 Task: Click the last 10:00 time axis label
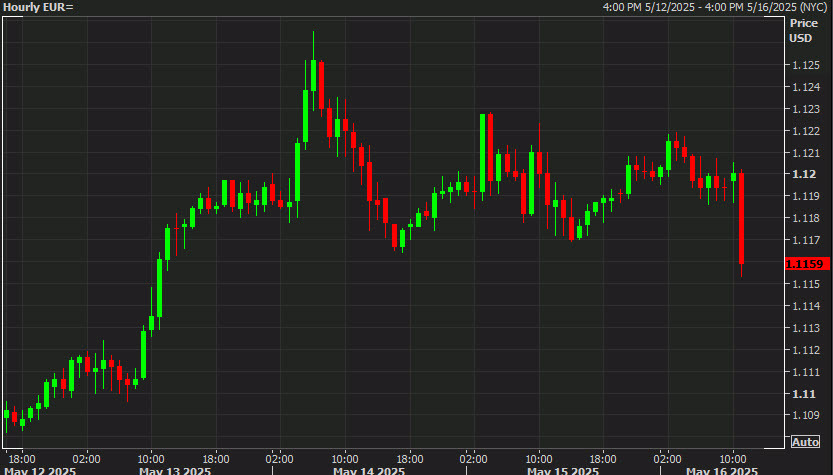pos(733,459)
